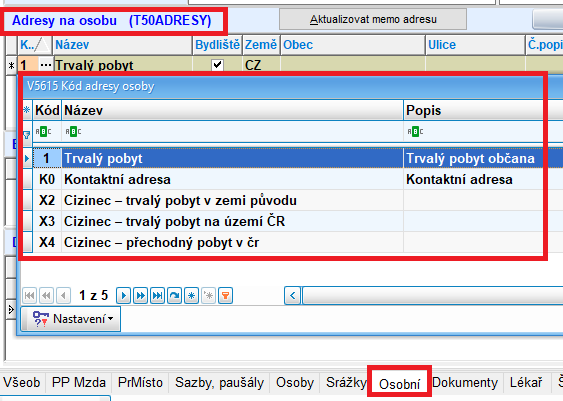
Task: Open the Dokumenty tab
Action: (465, 383)
